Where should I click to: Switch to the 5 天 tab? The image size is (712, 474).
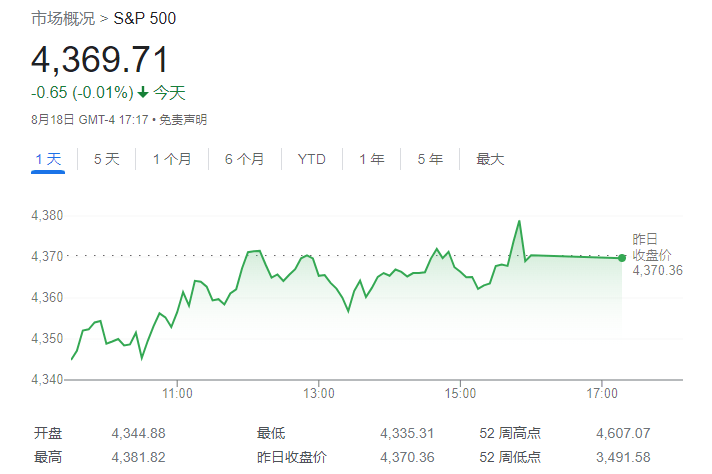(x=107, y=159)
